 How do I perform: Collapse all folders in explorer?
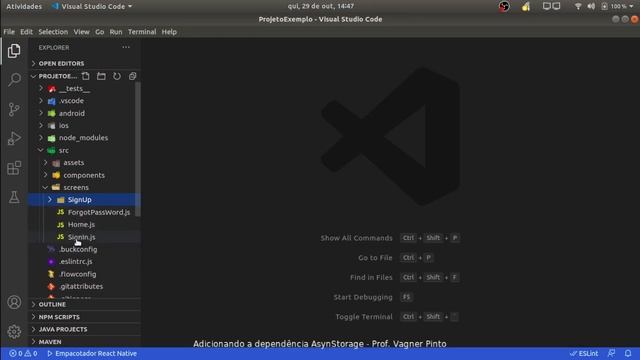pos(132,76)
